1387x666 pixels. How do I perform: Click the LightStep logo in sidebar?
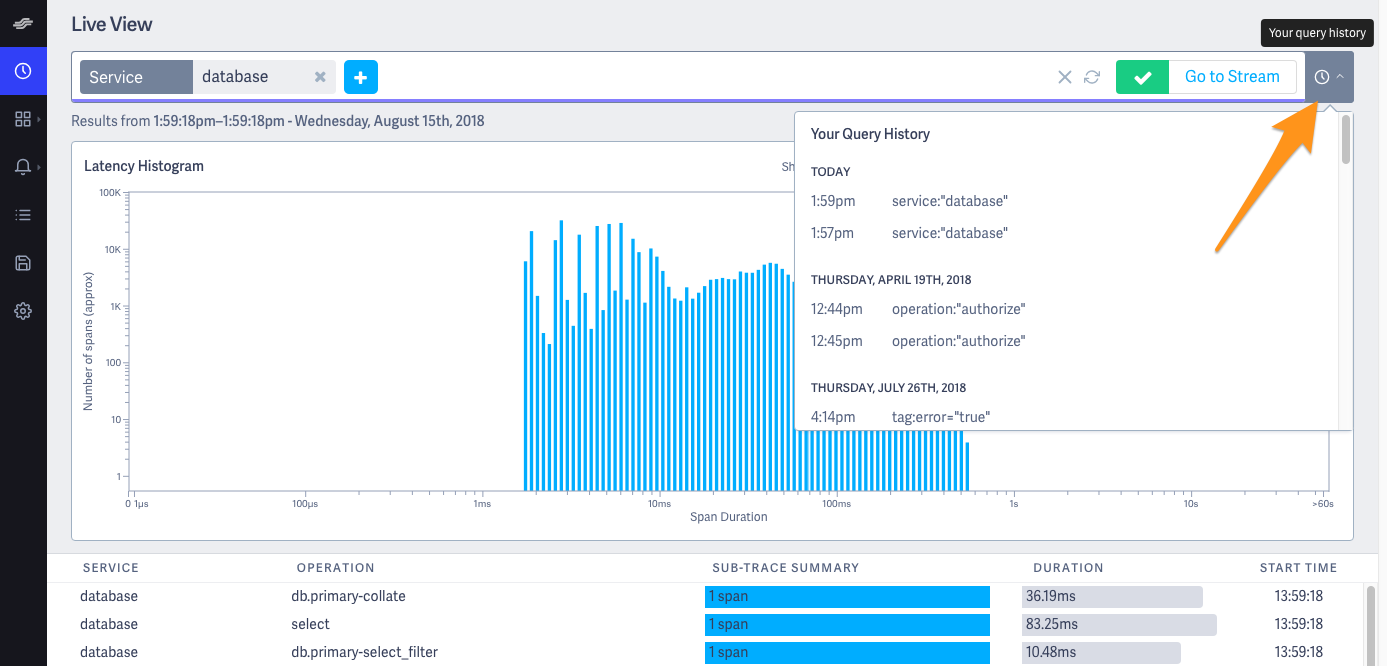coord(23,23)
